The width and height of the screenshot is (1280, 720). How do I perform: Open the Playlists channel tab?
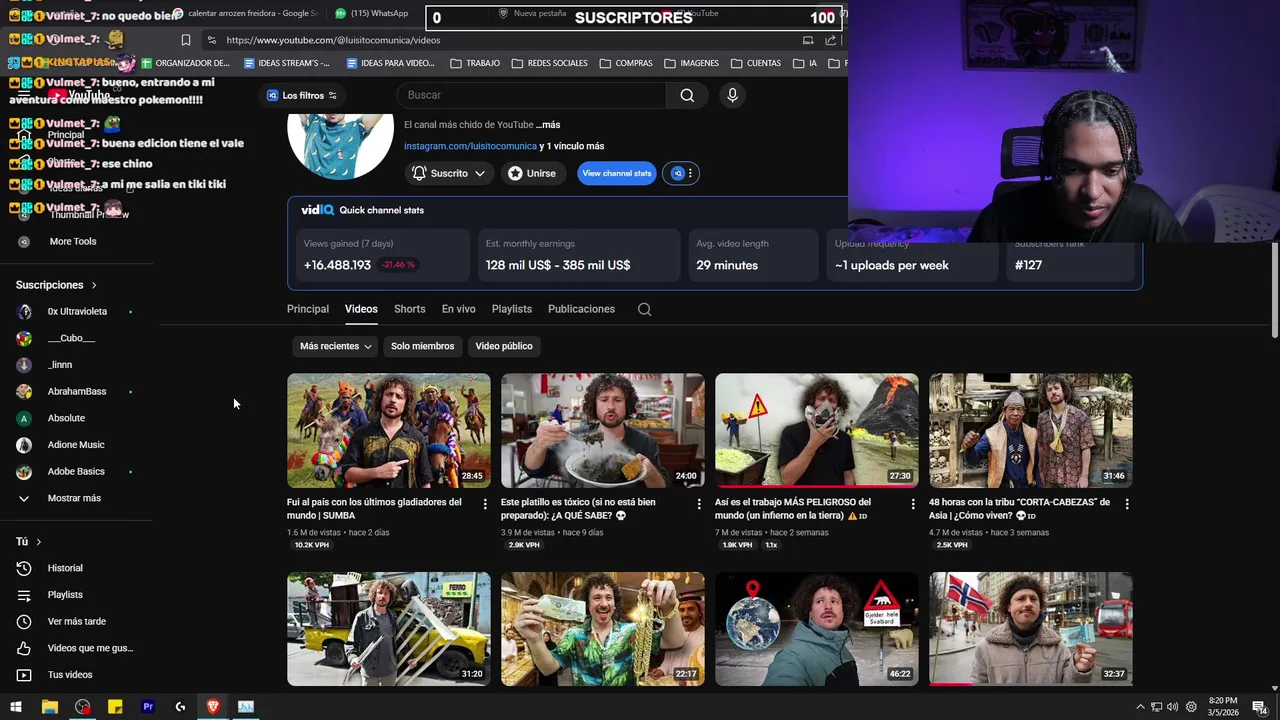pyautogui.click(x=511, y=309)
